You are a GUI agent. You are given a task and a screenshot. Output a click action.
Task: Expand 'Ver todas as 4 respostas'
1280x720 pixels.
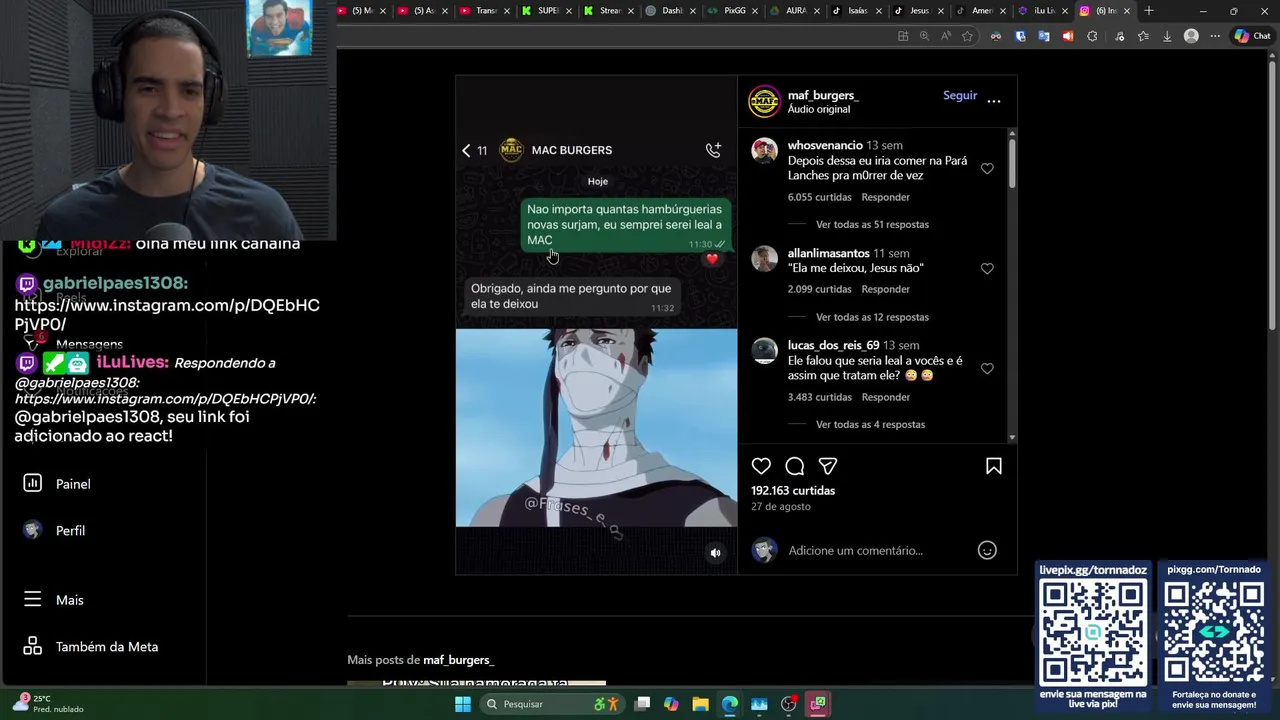(x=870, y=424)
